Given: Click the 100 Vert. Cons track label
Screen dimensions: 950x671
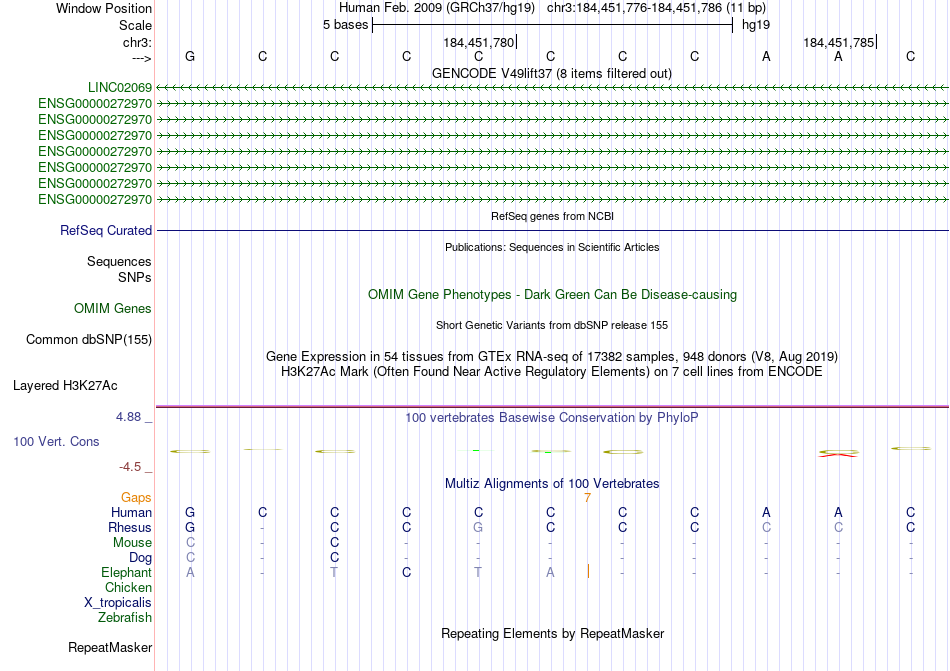Looking at the screenshot, I should tap(56, 442).
